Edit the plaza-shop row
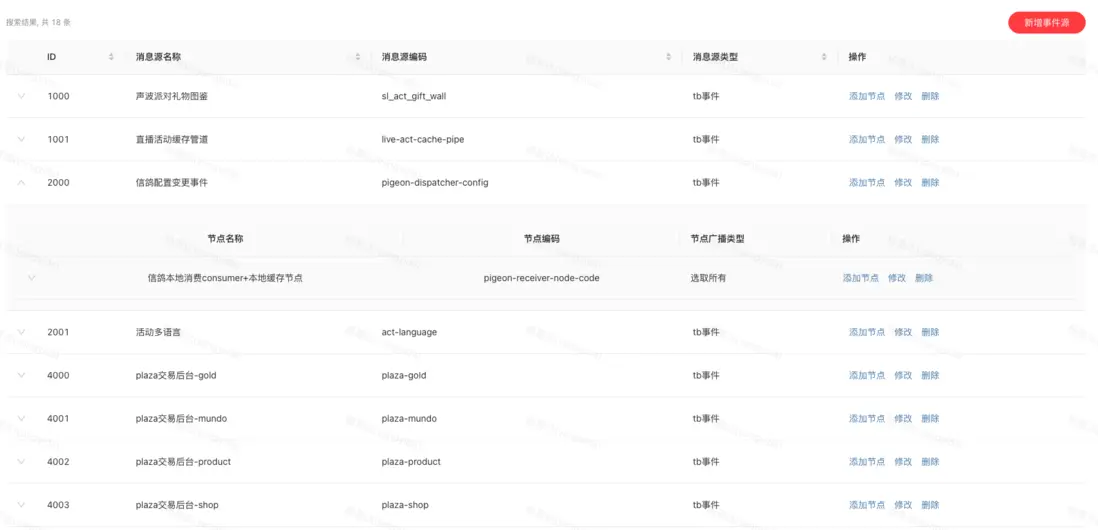The height and width of the screenshot is (530, 1098). pyautogui.click(x=903, y=505)
